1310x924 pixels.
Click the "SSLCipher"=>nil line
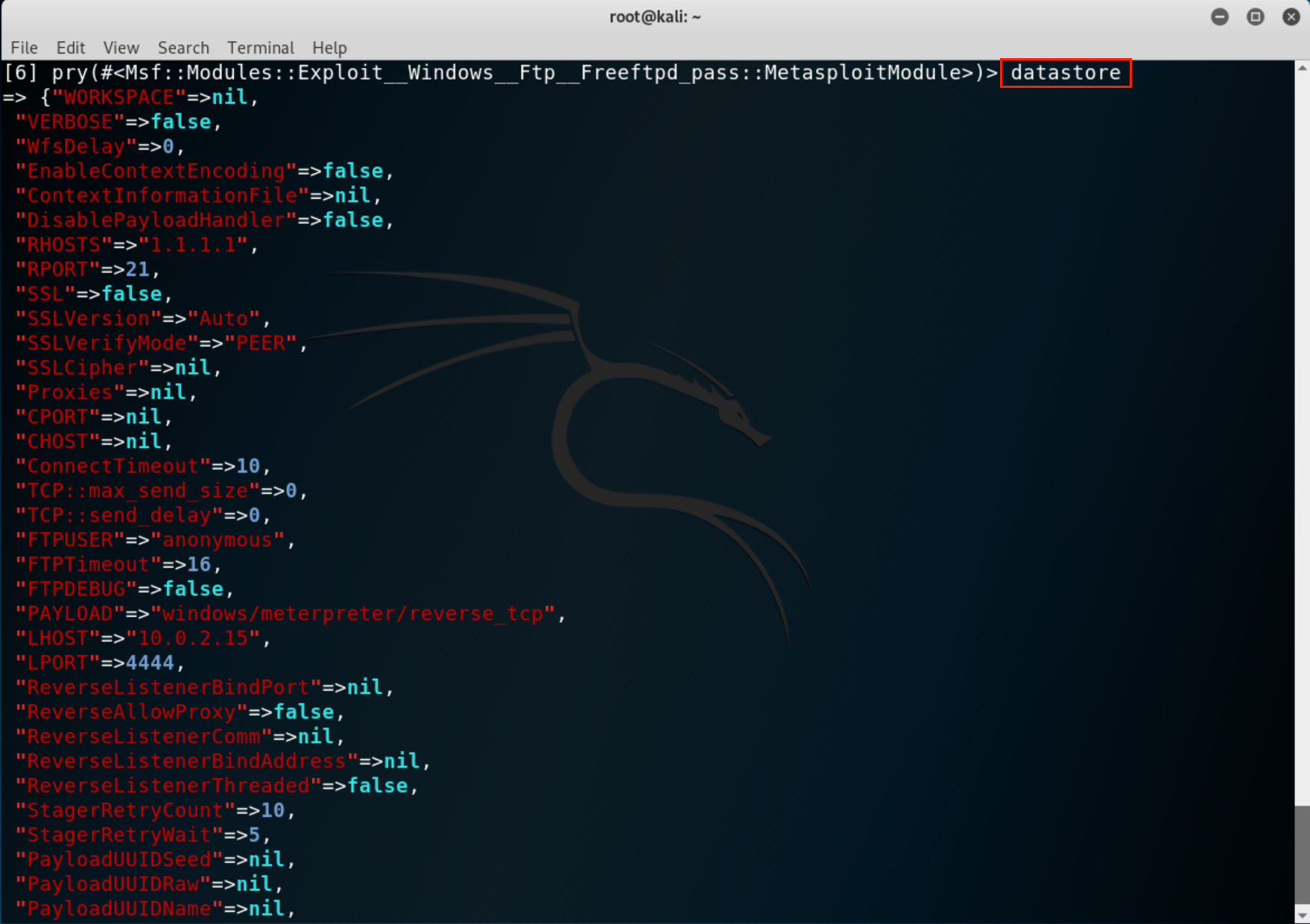click(118, 367)
